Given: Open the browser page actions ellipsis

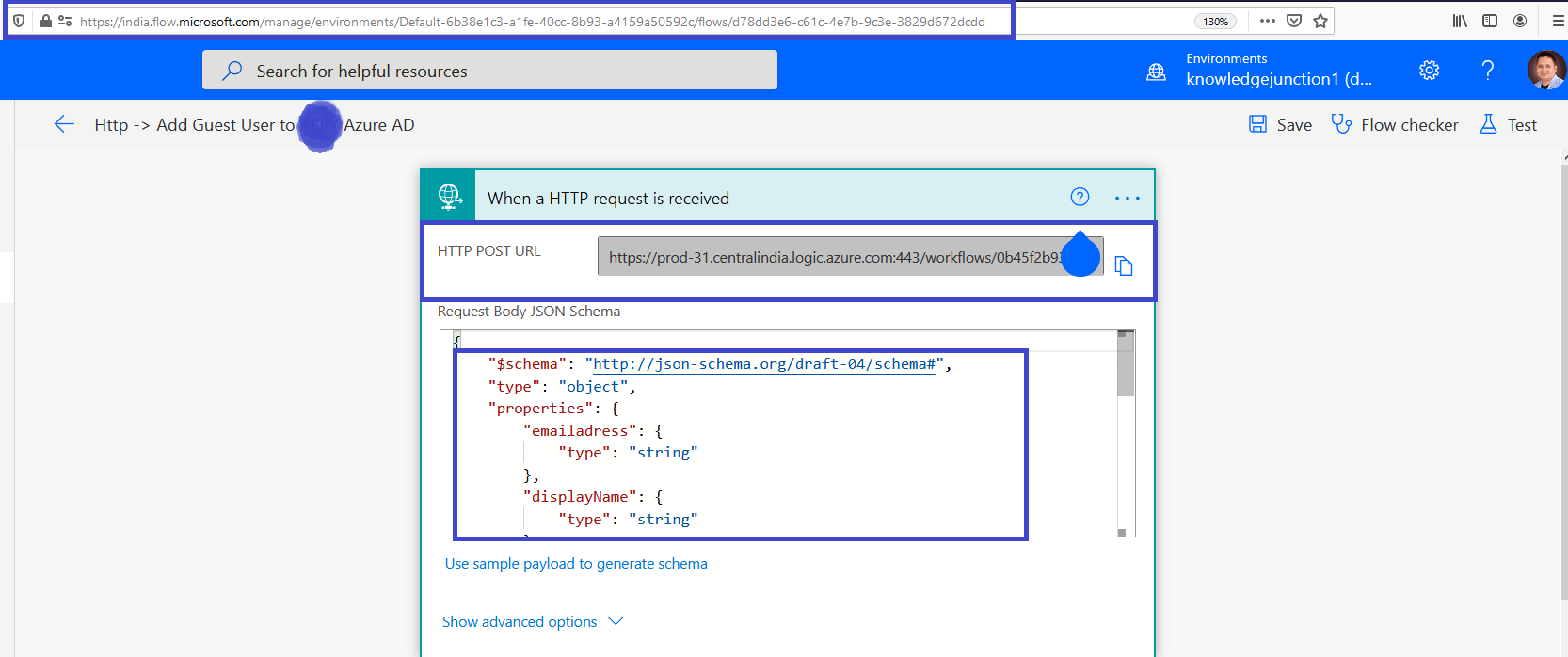Looking at the screenshot, I should (1268, 21).
